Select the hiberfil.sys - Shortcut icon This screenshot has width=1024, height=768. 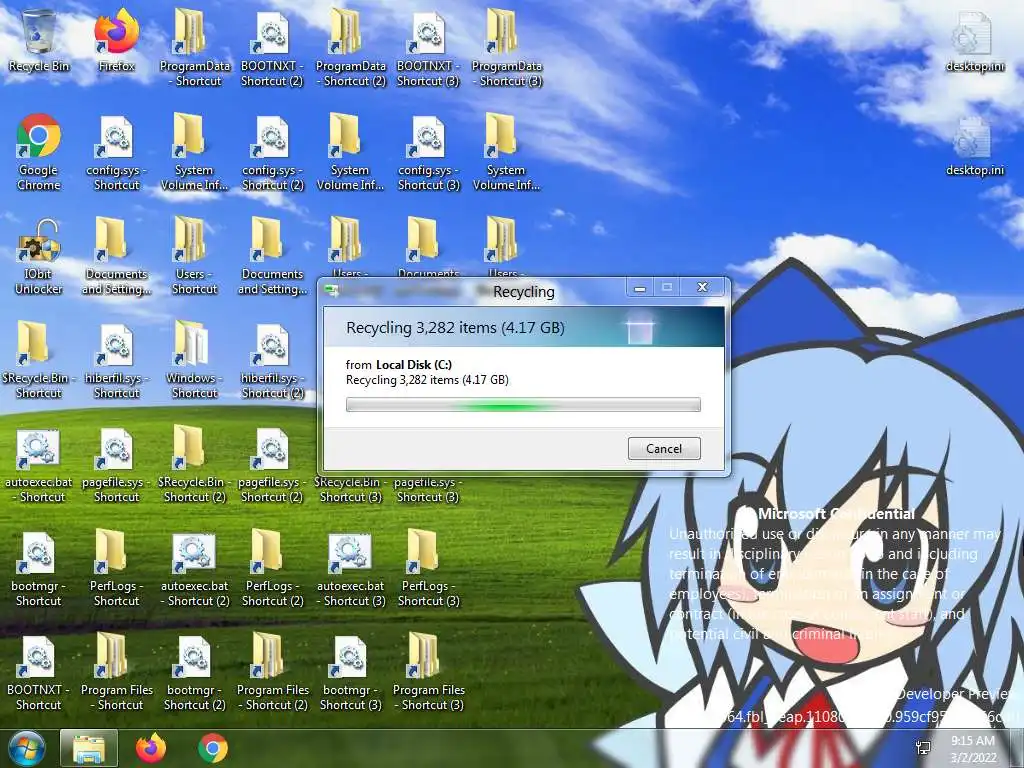click(117, 361)
